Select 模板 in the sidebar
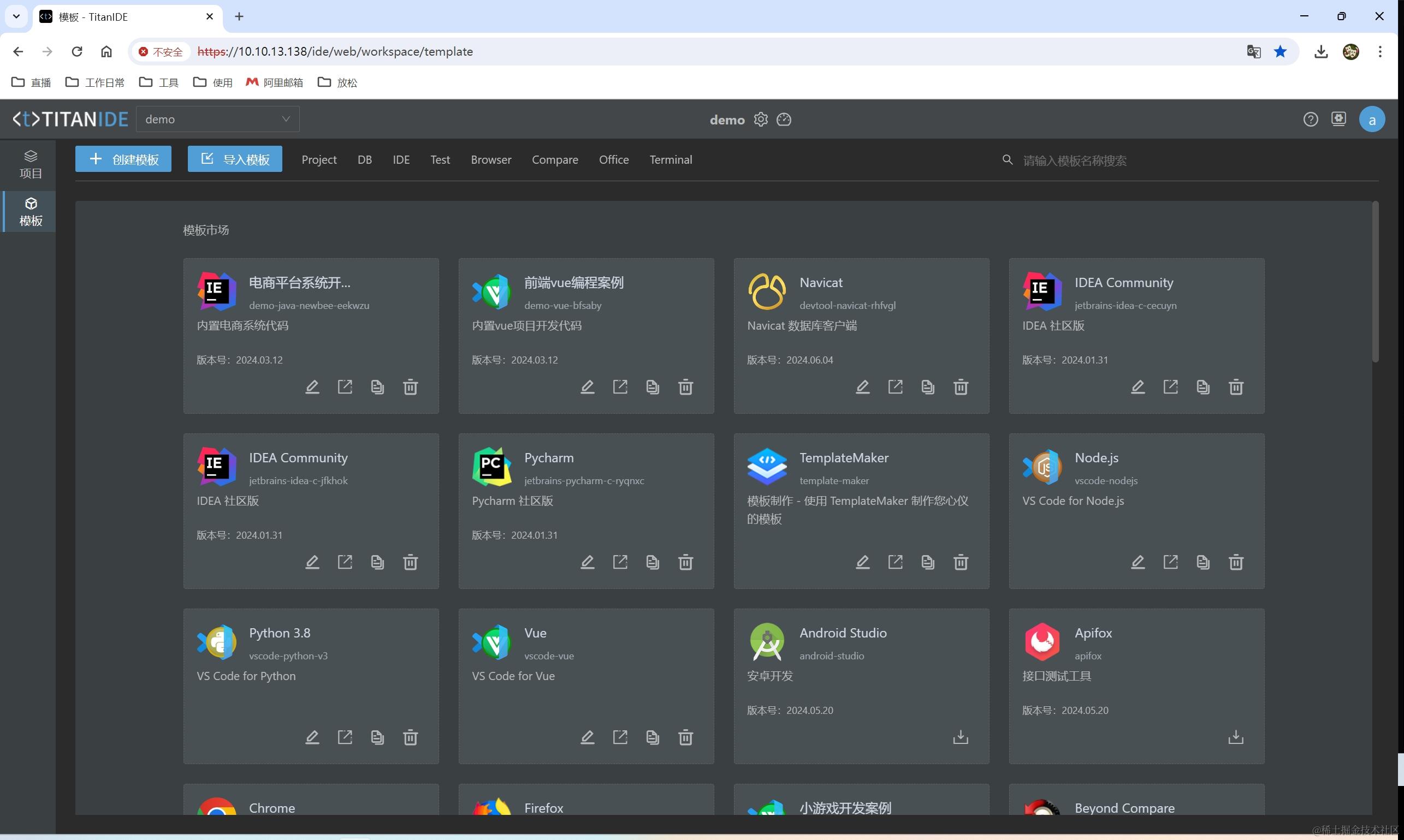The width and height of the screenshot is (1404, 840). point(31,212)
